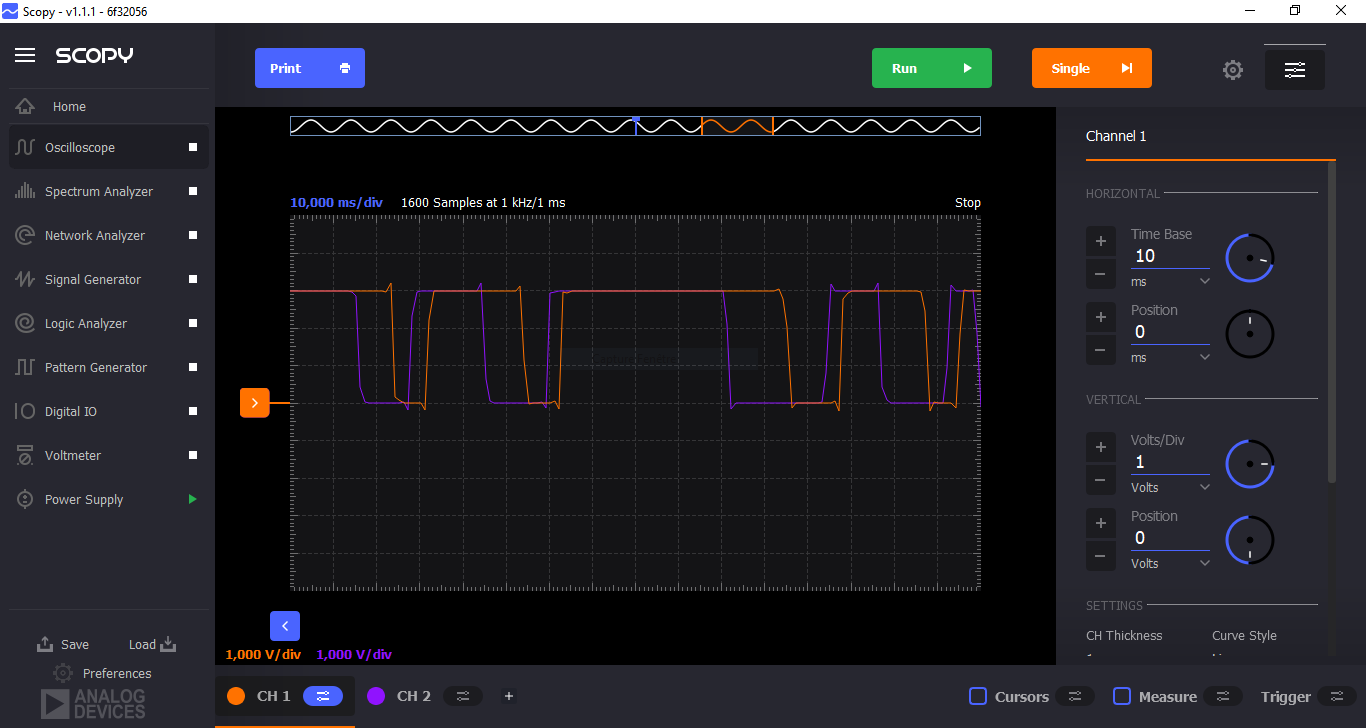Image resolution: width=1366 pixels, height=728 pixels.
Task: Open vertical Position unit Volts dropdown
Action: click(x=1170, y=564)
